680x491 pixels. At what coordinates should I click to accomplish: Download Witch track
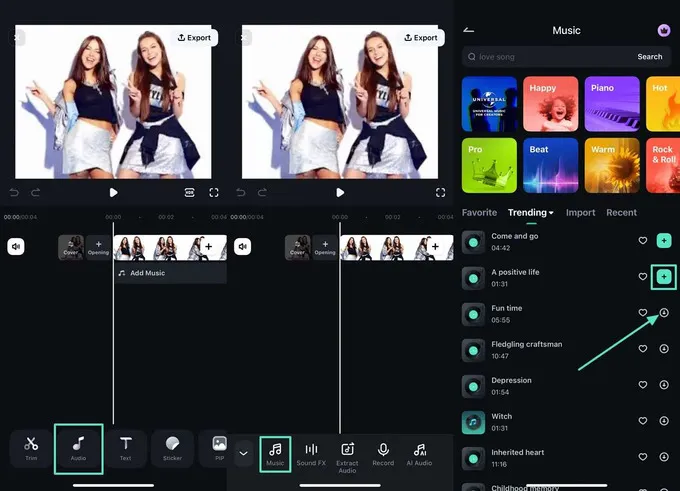pyautogui.click(x=664, y=421)
